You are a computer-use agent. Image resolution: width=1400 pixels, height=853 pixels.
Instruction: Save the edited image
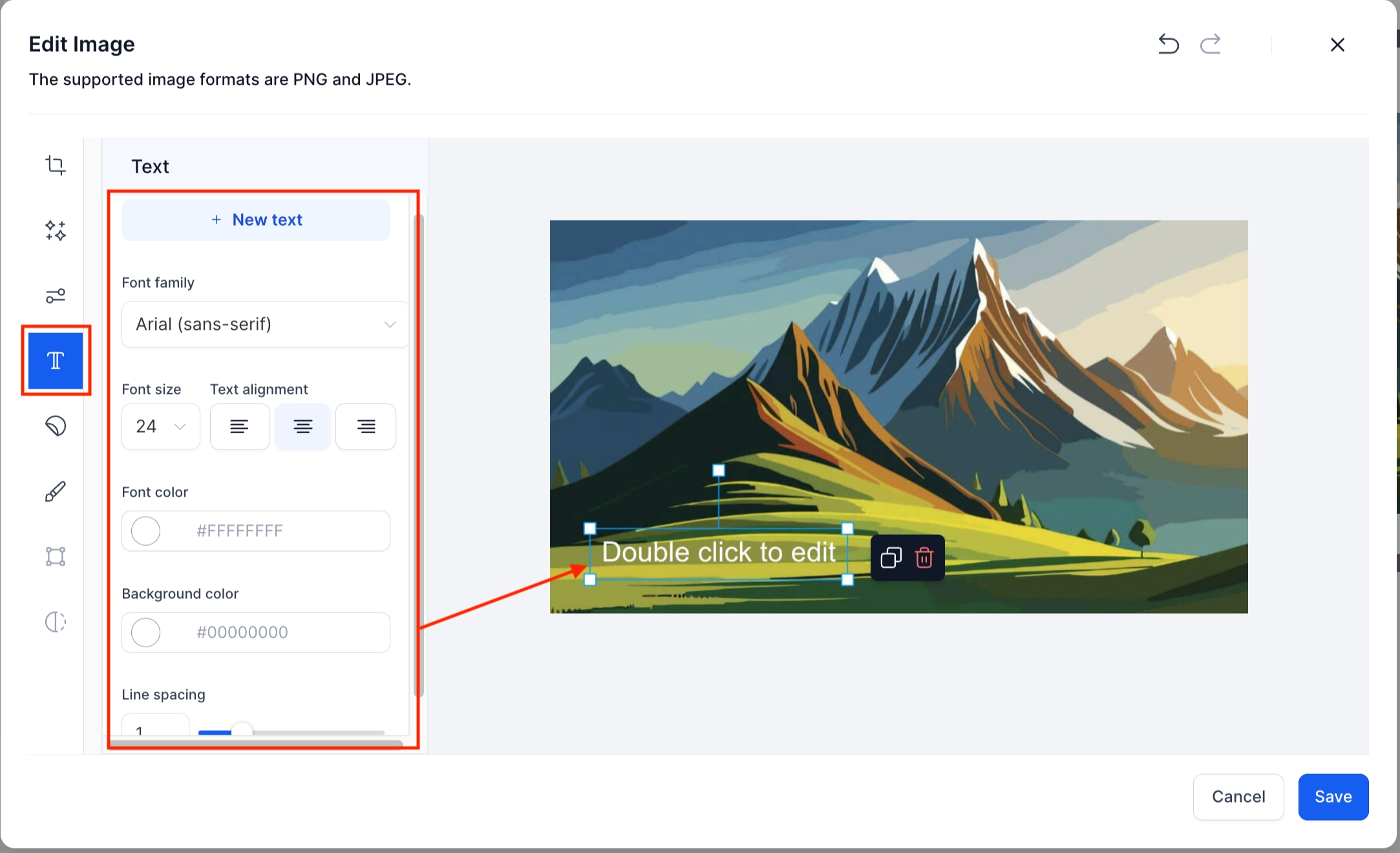pyautogui.click(x=1333, y=797)
